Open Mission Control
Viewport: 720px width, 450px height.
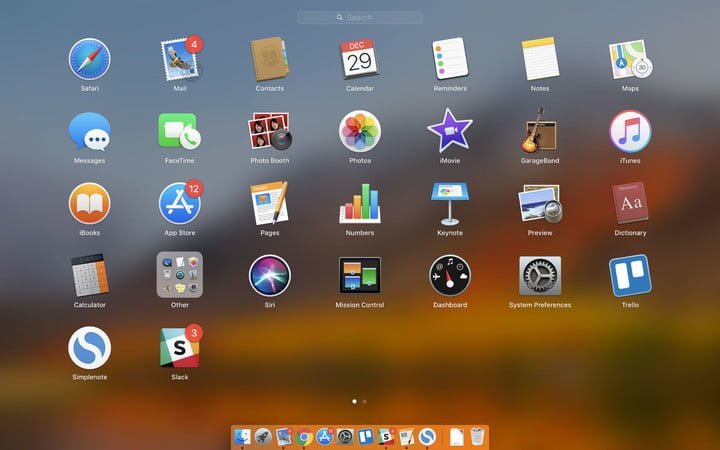click(x=360, y=275)
